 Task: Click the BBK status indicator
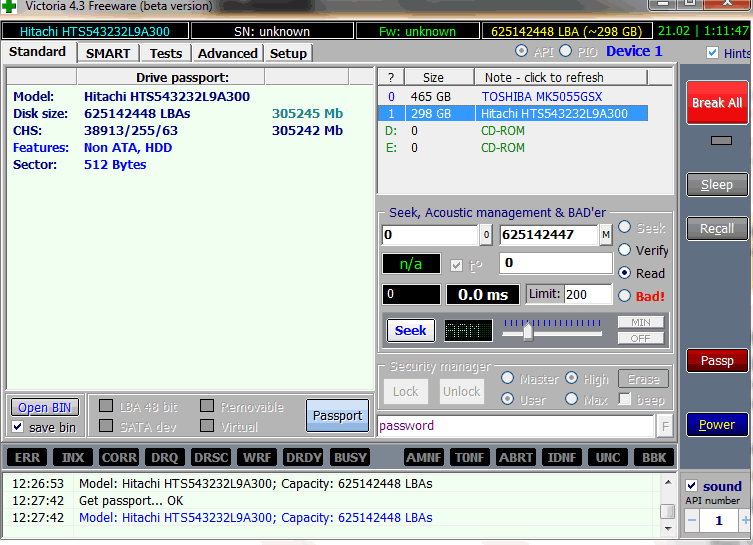click(x=654, y=458)
